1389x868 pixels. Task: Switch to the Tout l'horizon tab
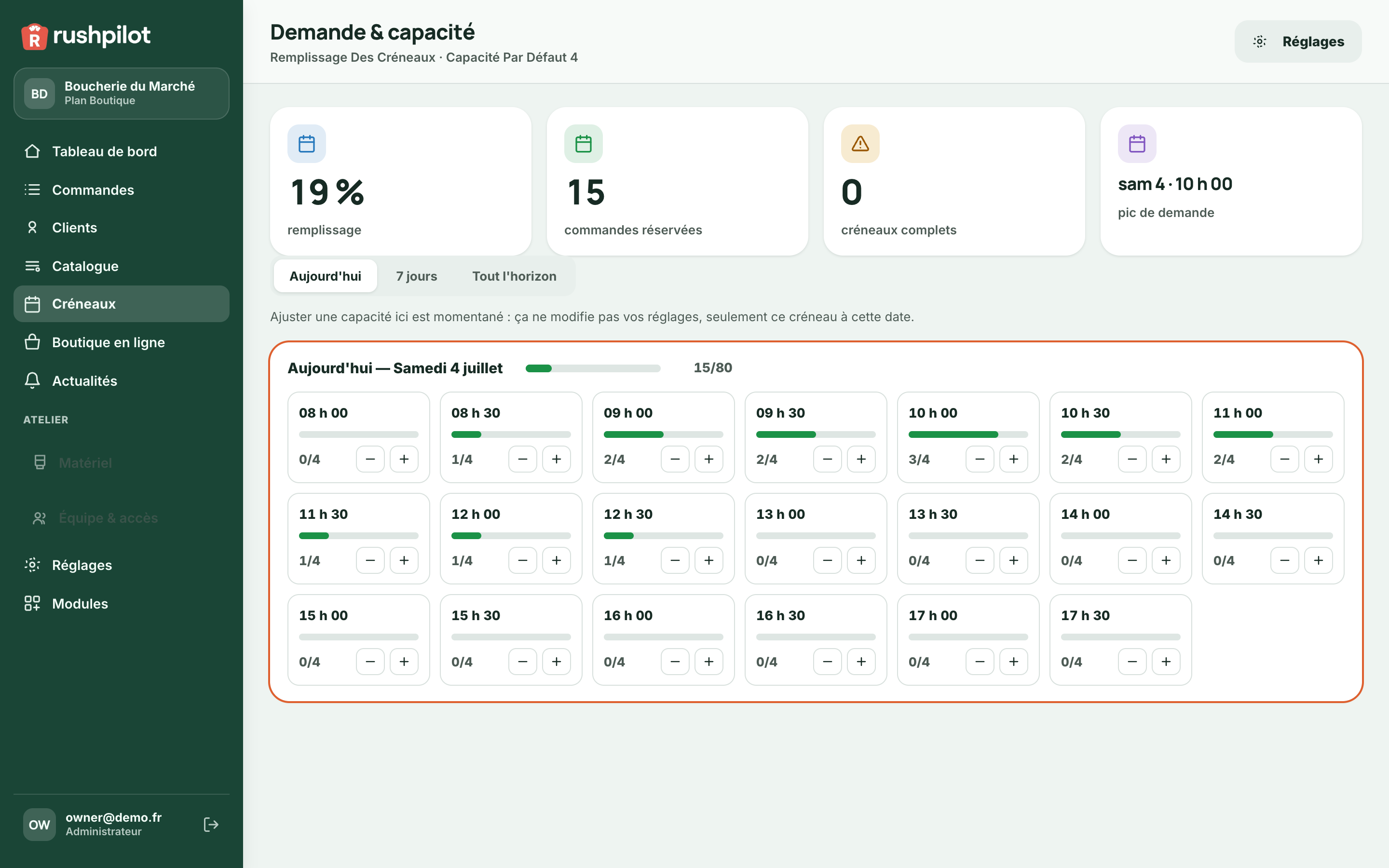click(514, 276)
